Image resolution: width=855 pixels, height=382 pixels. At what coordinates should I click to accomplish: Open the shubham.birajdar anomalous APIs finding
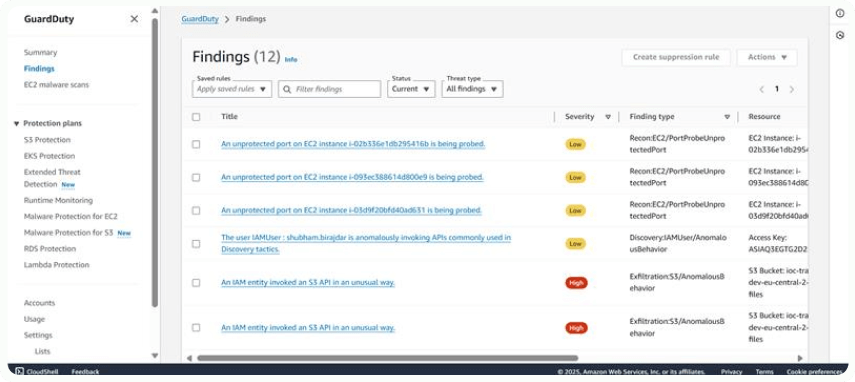tap(366, 244)
